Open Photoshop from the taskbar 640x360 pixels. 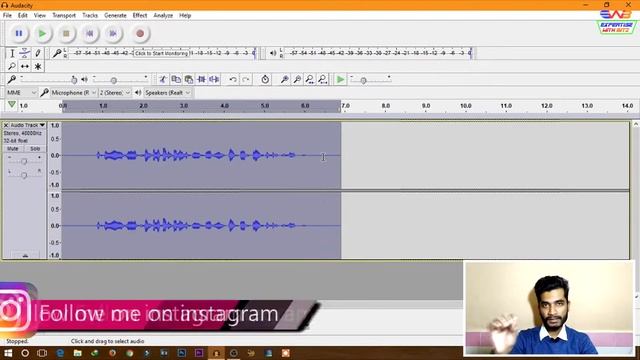point(182,353)
